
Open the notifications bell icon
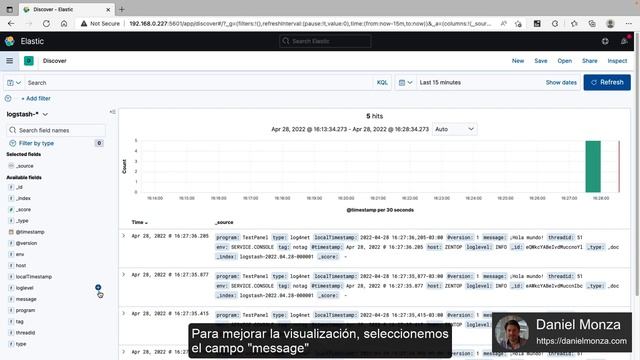point(624,41)
